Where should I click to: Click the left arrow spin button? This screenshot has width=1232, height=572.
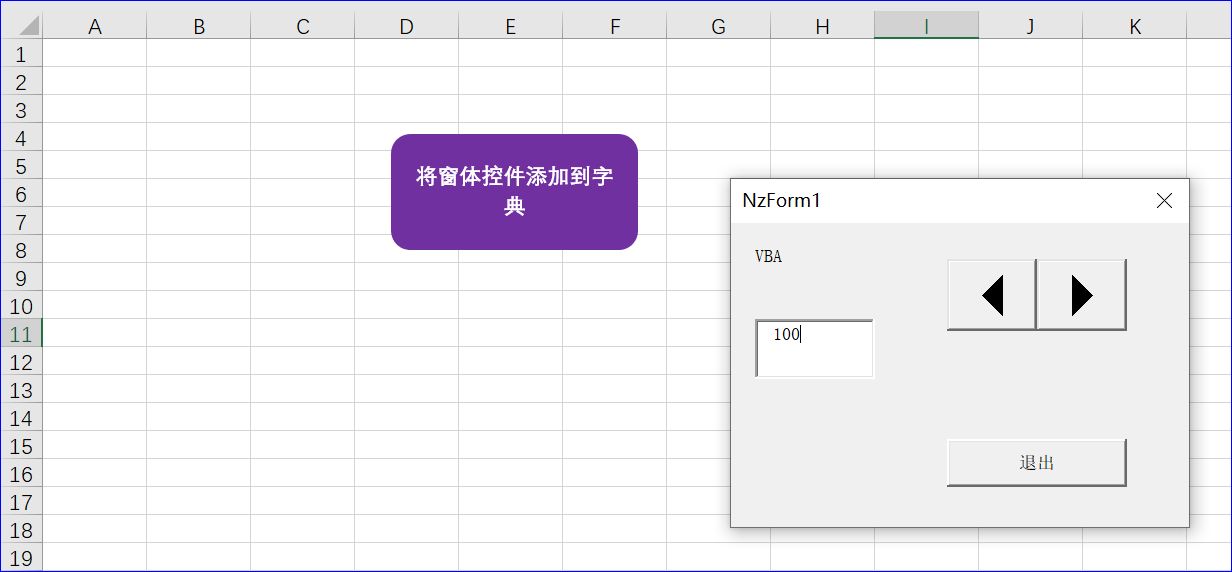[991, 295]
